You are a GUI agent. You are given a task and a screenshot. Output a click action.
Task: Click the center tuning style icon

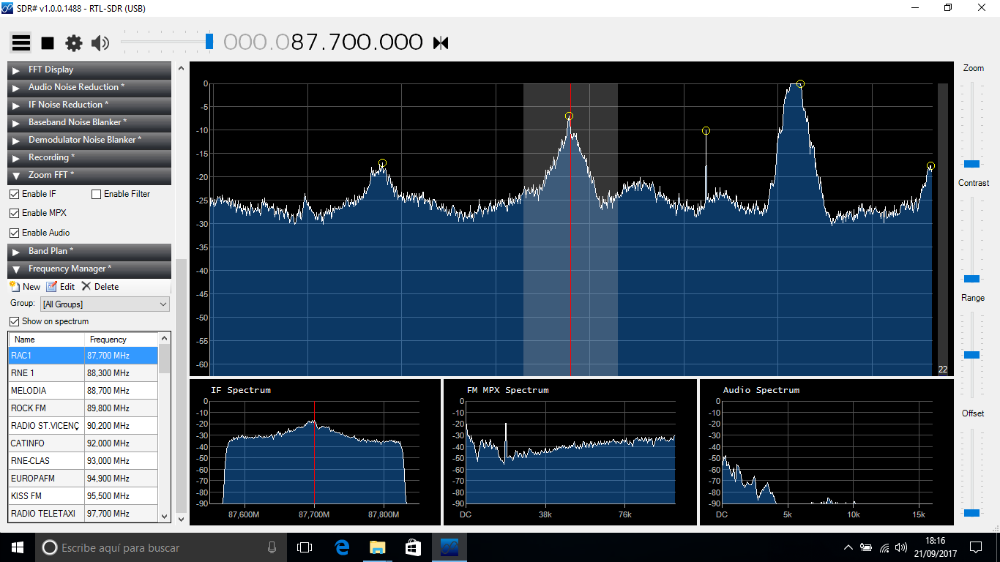click(440, 43)
